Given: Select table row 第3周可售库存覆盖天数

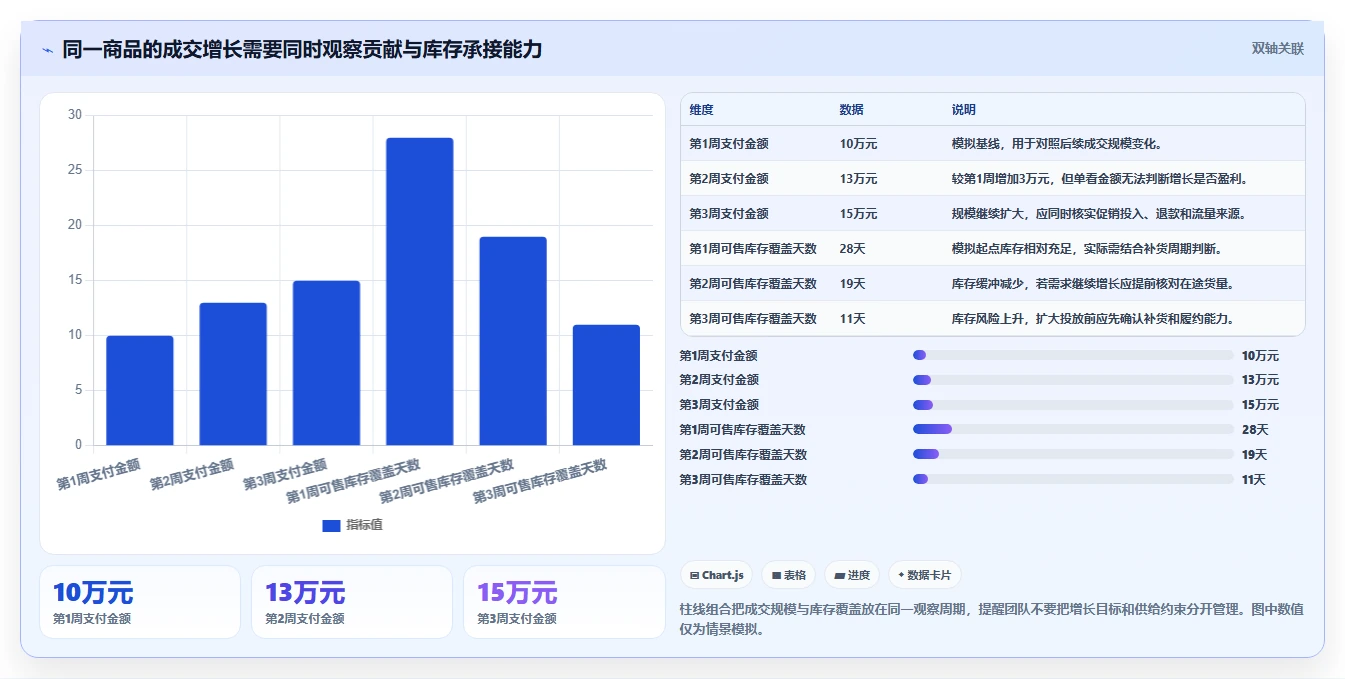Looking at the screenshot, I should coord(993,318).
